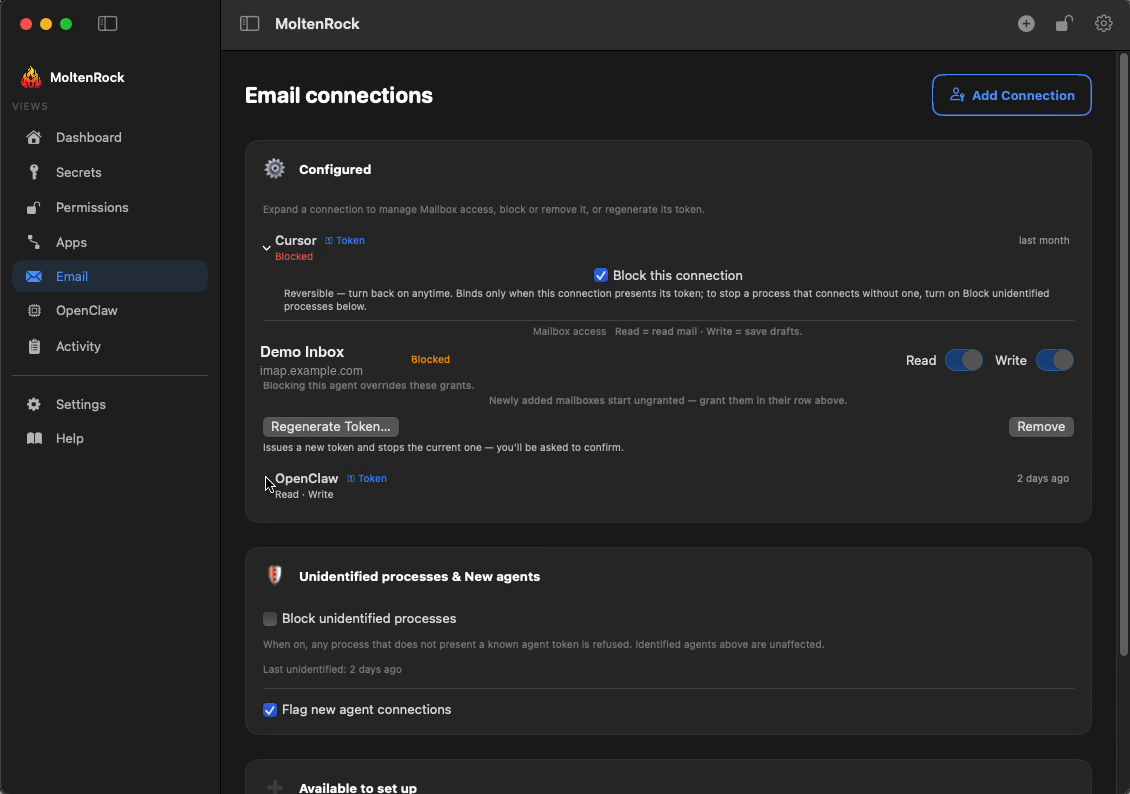Screen dimensions: 1130x794
Task: Toggle Write access for Demo Inbox
Action: point(1054,360)
